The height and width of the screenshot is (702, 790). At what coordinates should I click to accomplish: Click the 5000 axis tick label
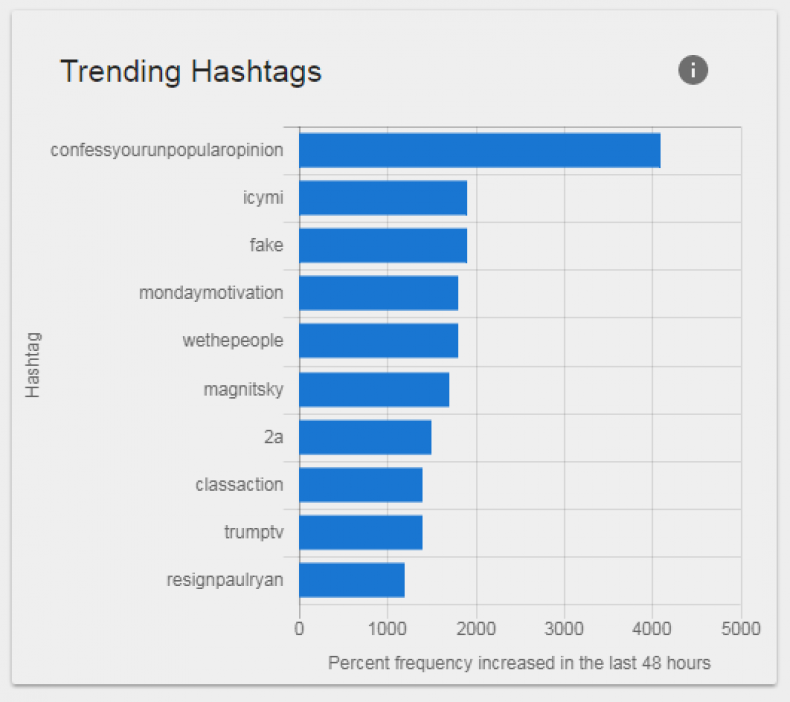[x=741, y=628]
